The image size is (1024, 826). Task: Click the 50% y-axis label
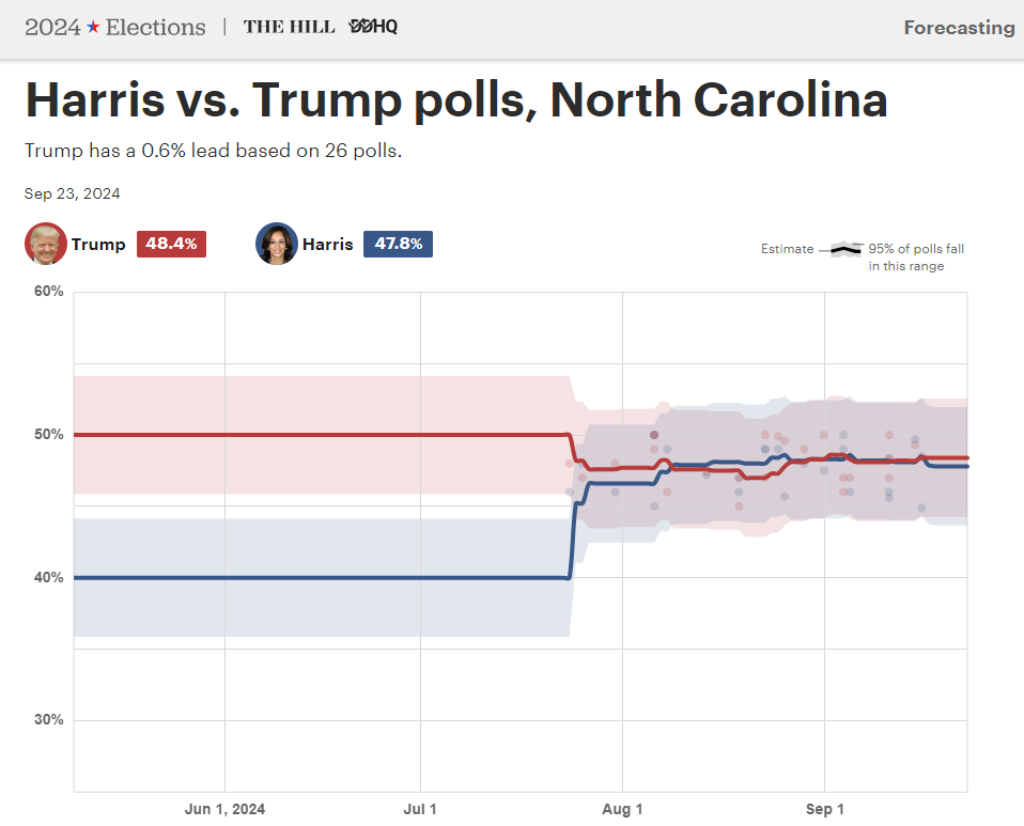tap(49, 435)
